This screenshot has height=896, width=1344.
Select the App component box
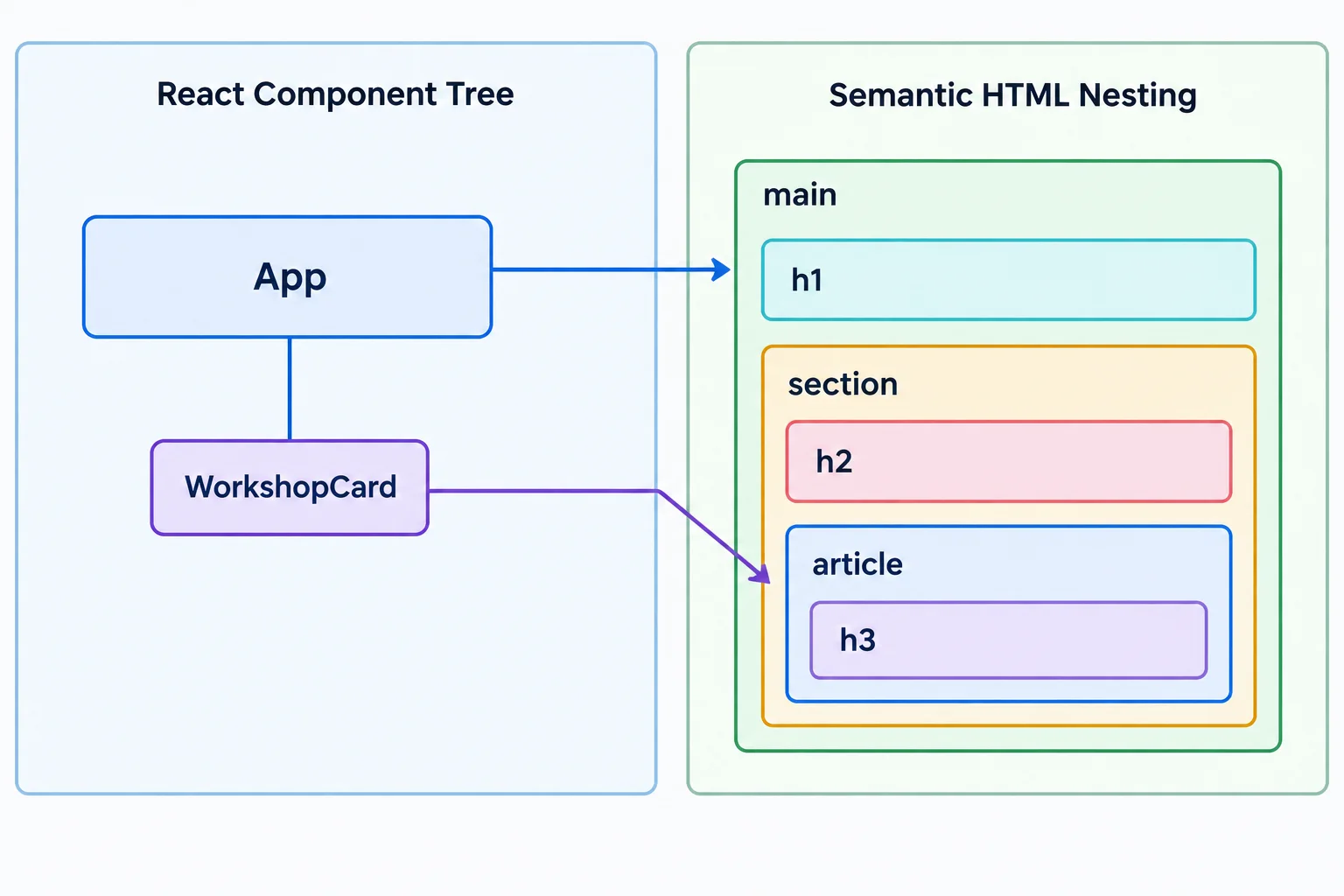coord(288,276)
